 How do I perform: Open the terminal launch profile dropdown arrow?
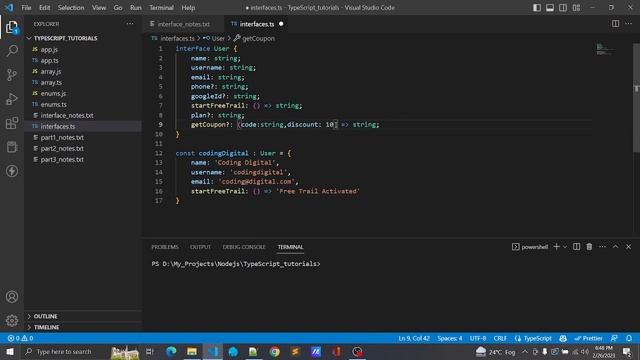(x=565, y=247)
